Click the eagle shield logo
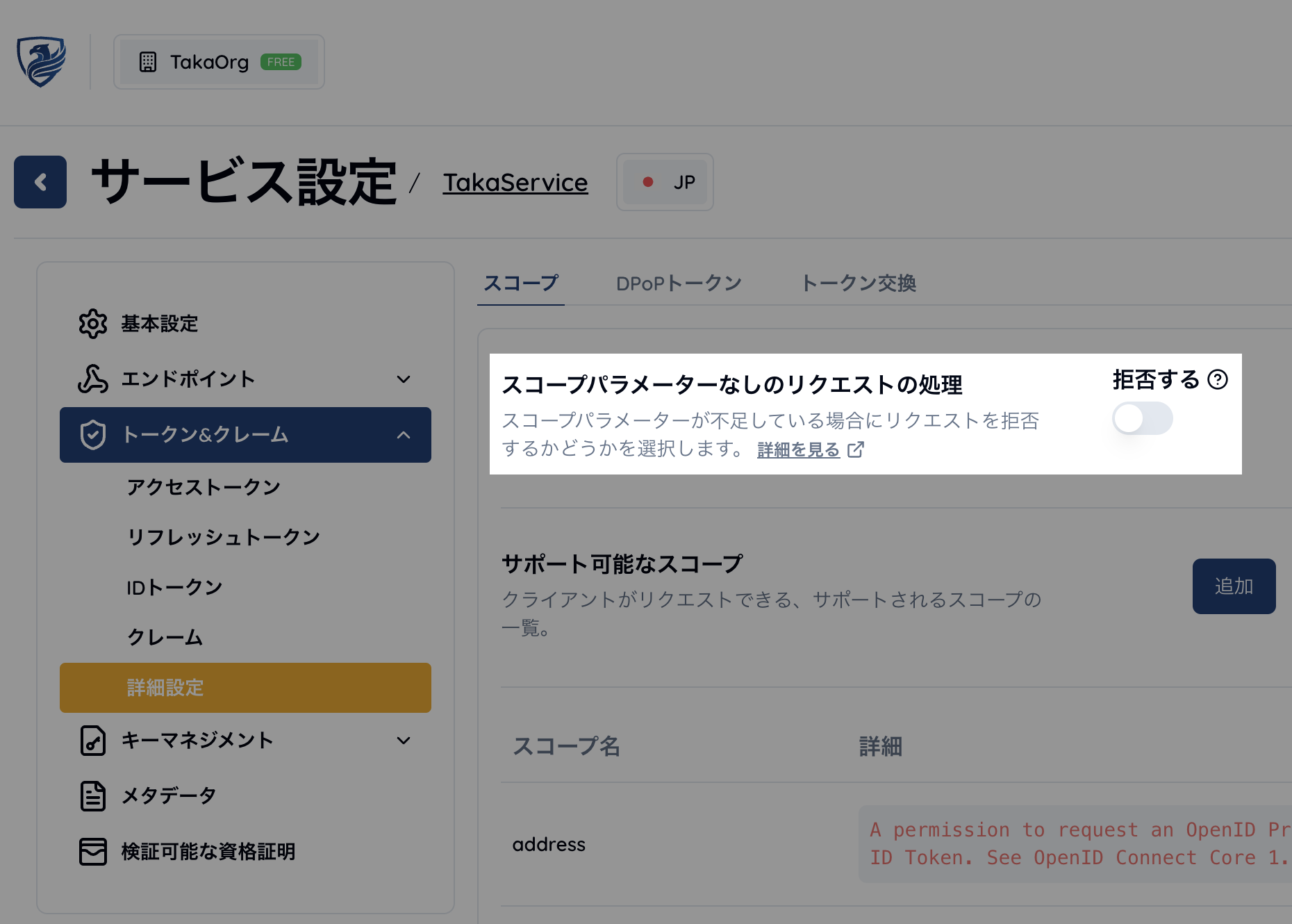Image resolution: width=1292 pixels, height=924 pixels. point(42,61)
